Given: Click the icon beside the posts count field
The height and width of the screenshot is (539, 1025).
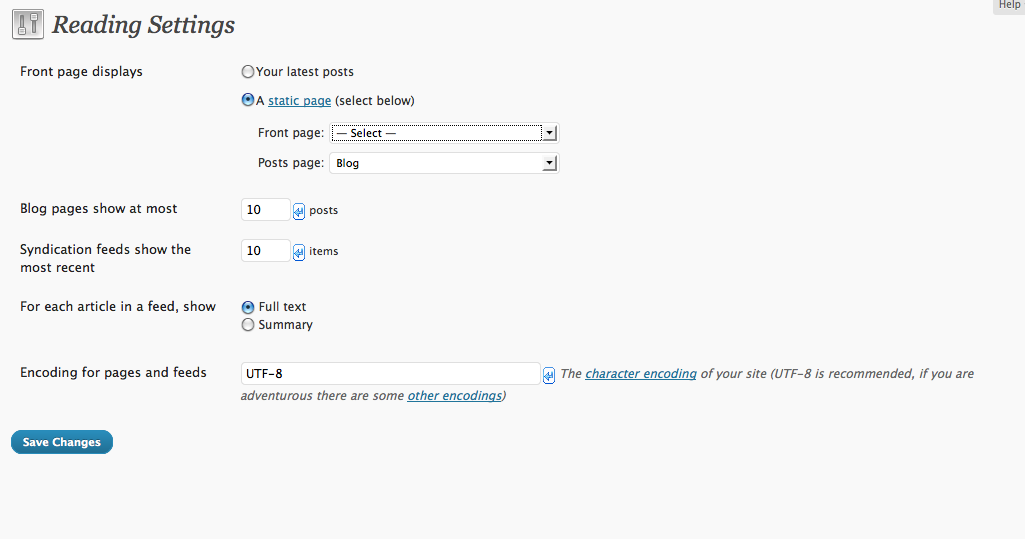Looking at the screenshot, I should (299, 211).
